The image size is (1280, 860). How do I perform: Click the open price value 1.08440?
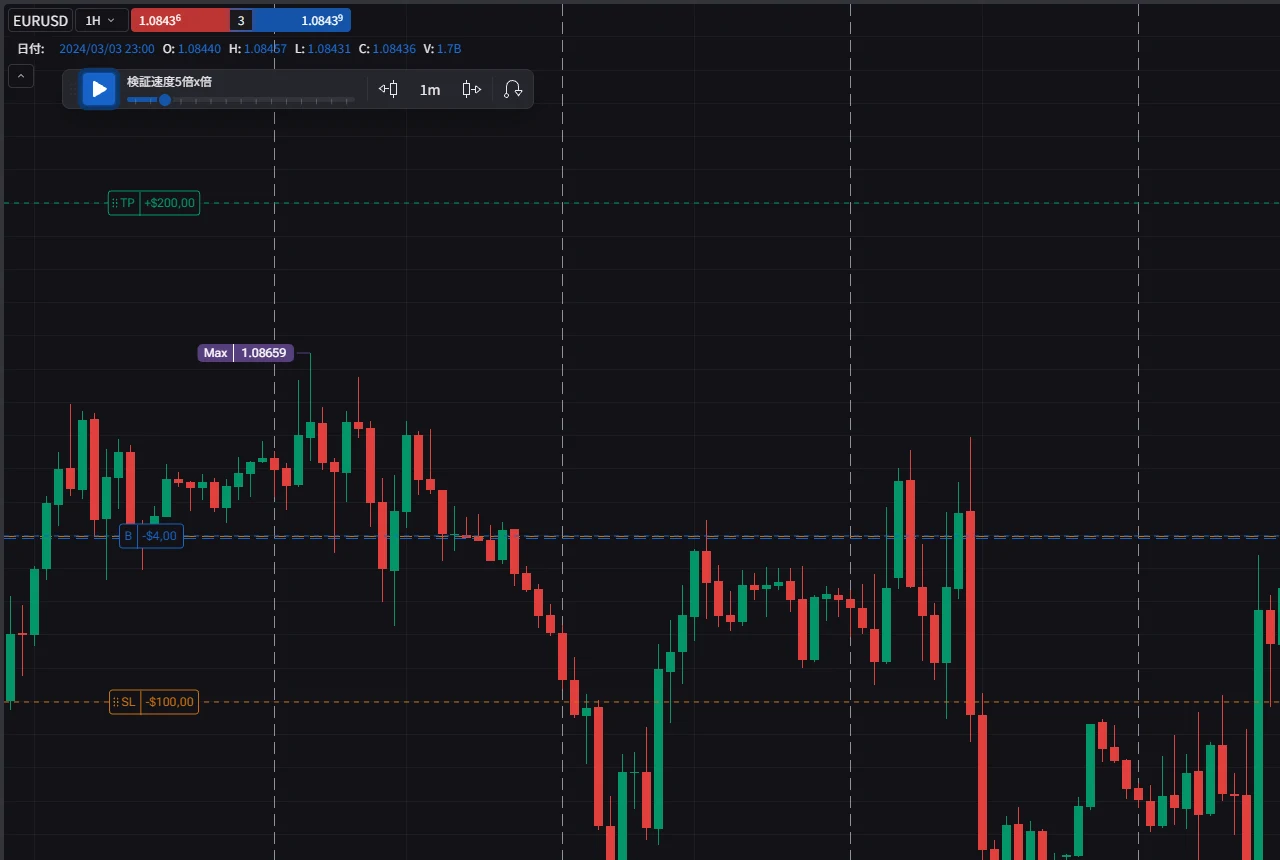coord(199,49)
